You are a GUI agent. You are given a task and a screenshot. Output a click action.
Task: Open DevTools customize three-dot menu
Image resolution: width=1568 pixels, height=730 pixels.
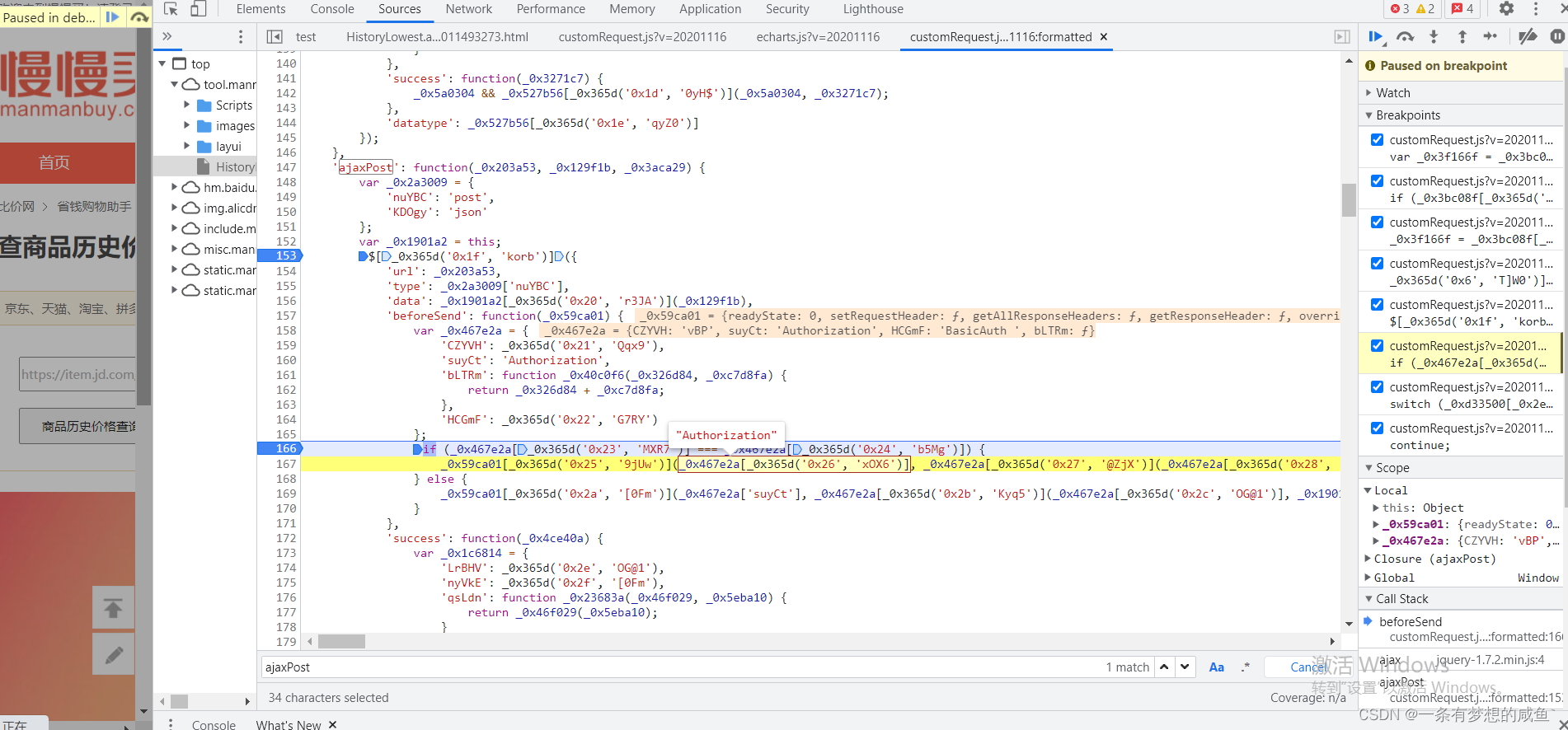pos(1535,9)
